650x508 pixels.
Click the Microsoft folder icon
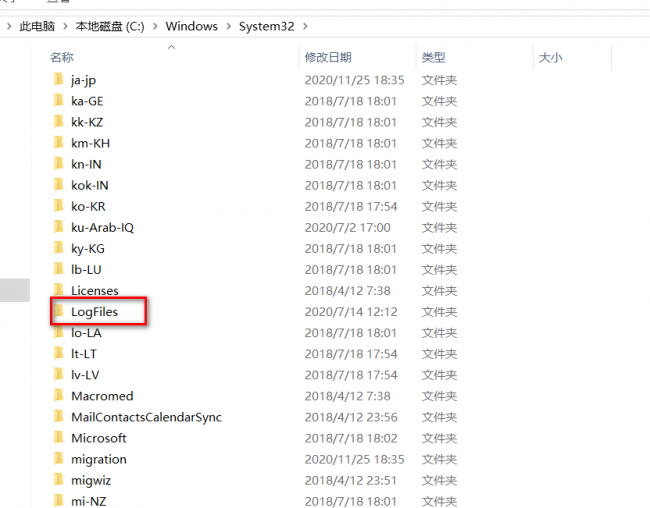(59, 438)
